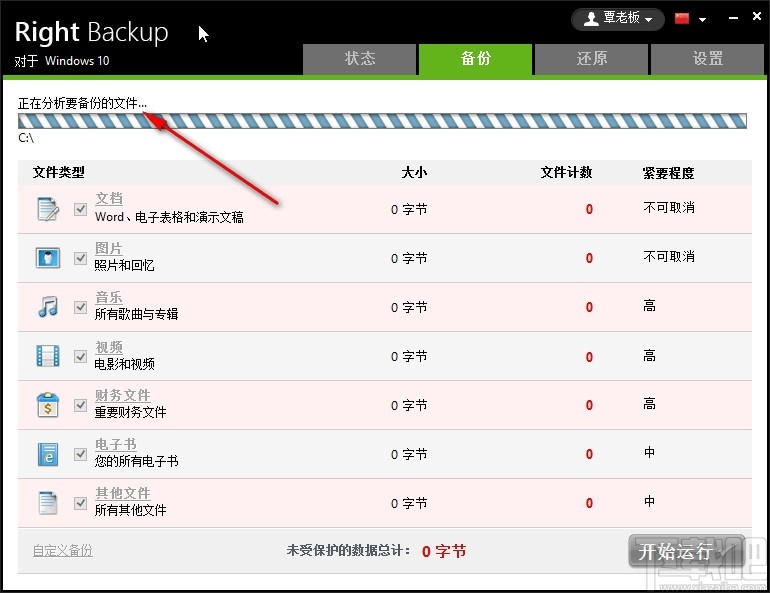Click the 开始运行 start button
This screenshot has width=770, height=593.
(687, 551)
